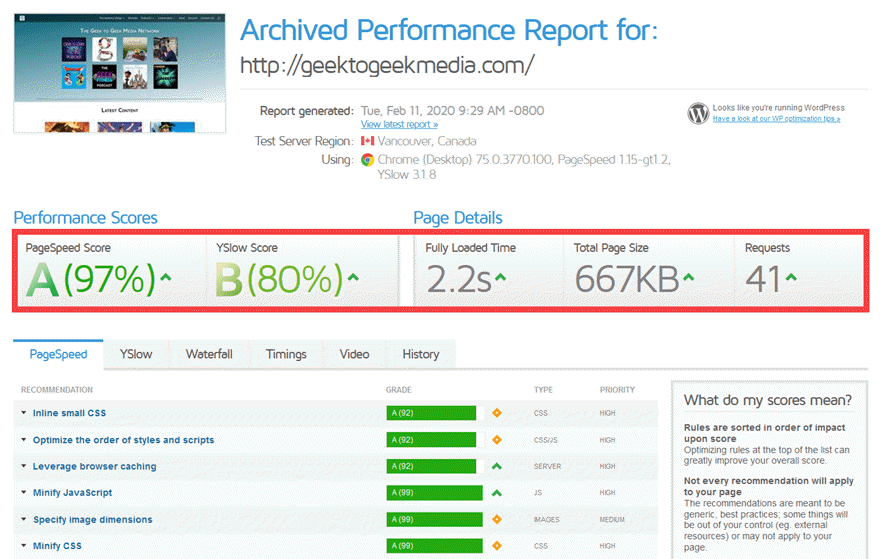Click green arrow beside PageSpeed Score
Image resolution: width=880 pixels, height=559 pixels.
pyautogui.click(x=166, y=277)
